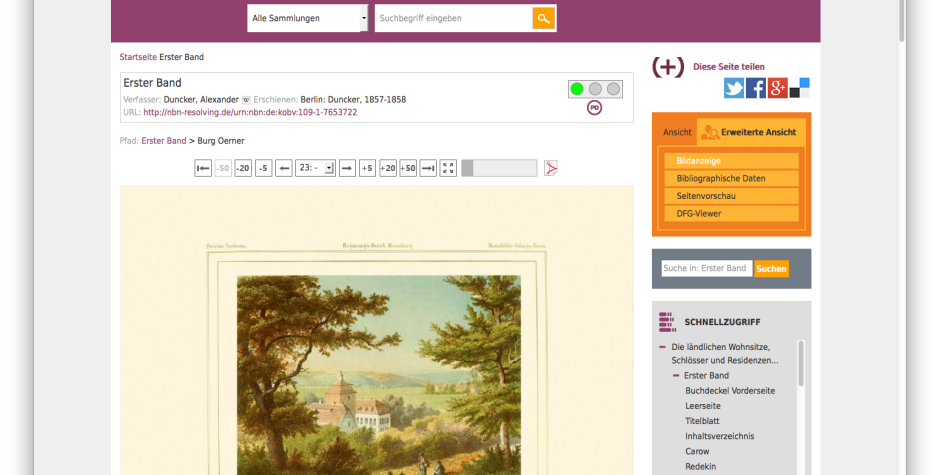940x475 pixels.
Task: Go back 5 pages
Action: (263, 169)
